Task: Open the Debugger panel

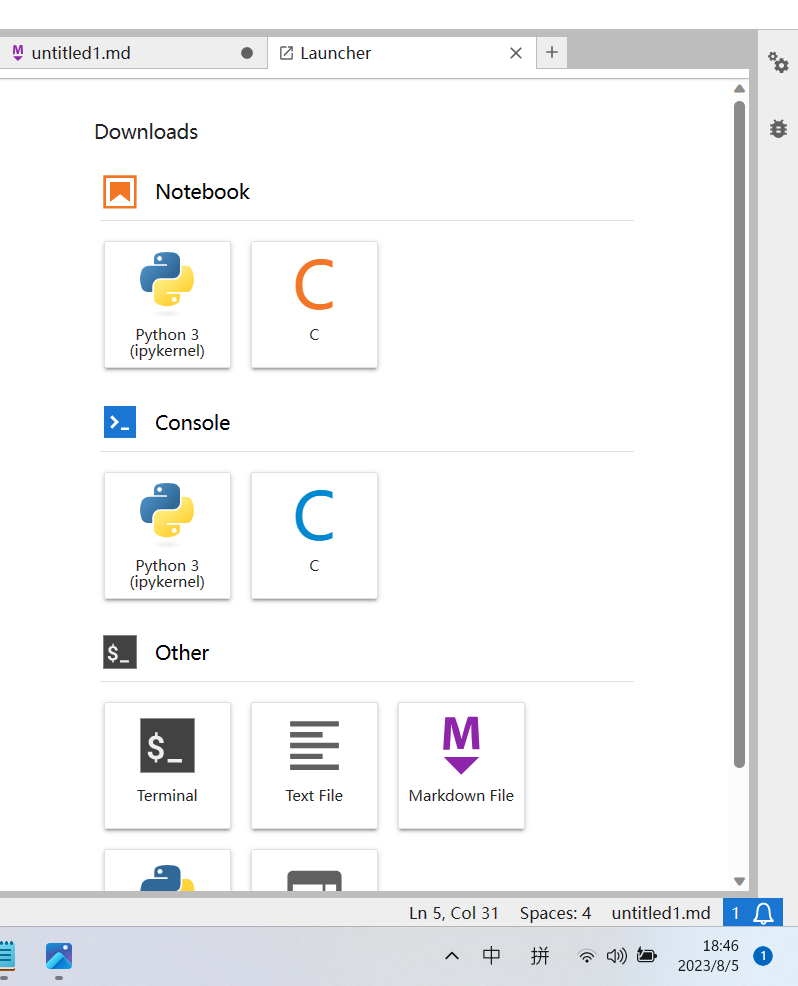Action: (x=778, y=128)
